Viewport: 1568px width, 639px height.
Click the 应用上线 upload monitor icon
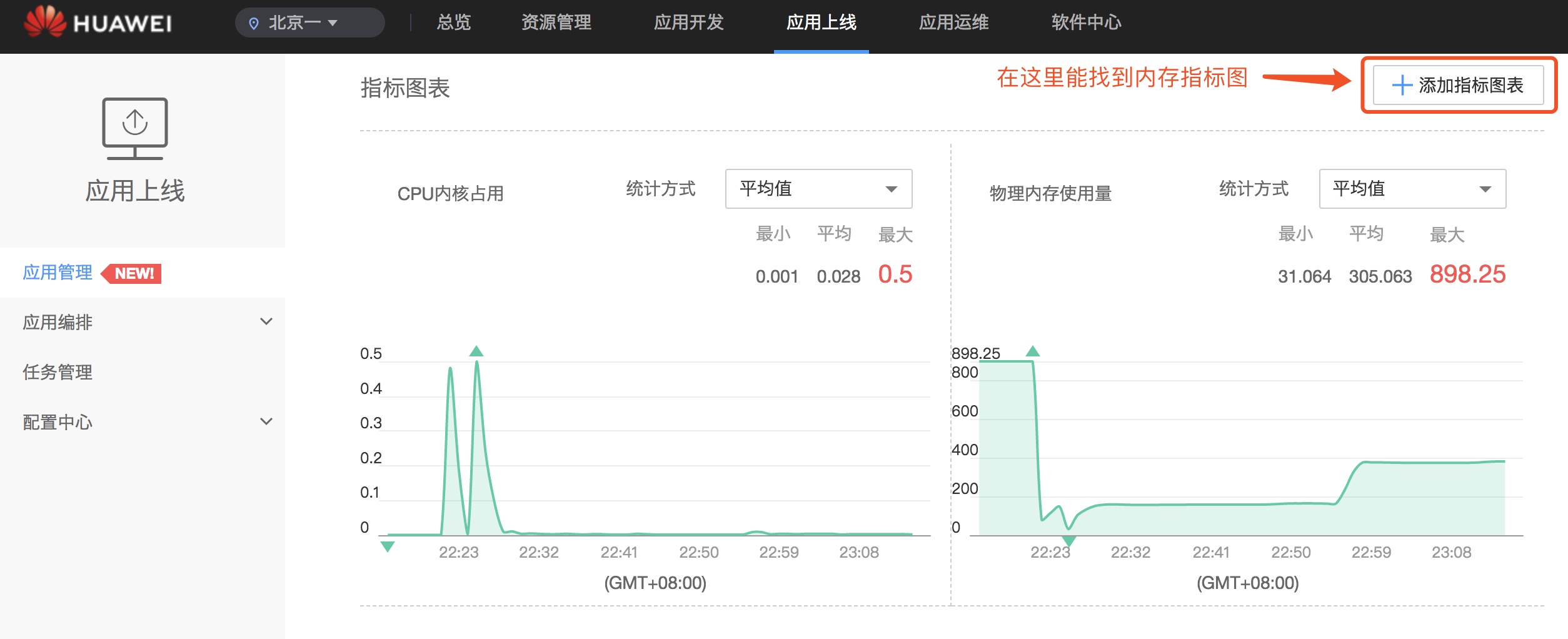pyautogui.click(x=135, y=128)
